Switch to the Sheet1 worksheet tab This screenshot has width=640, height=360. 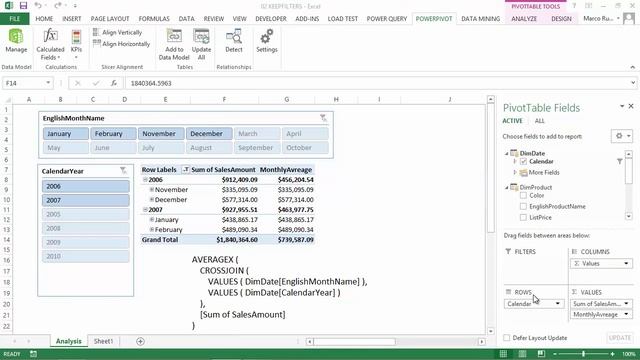pos(103,341)
